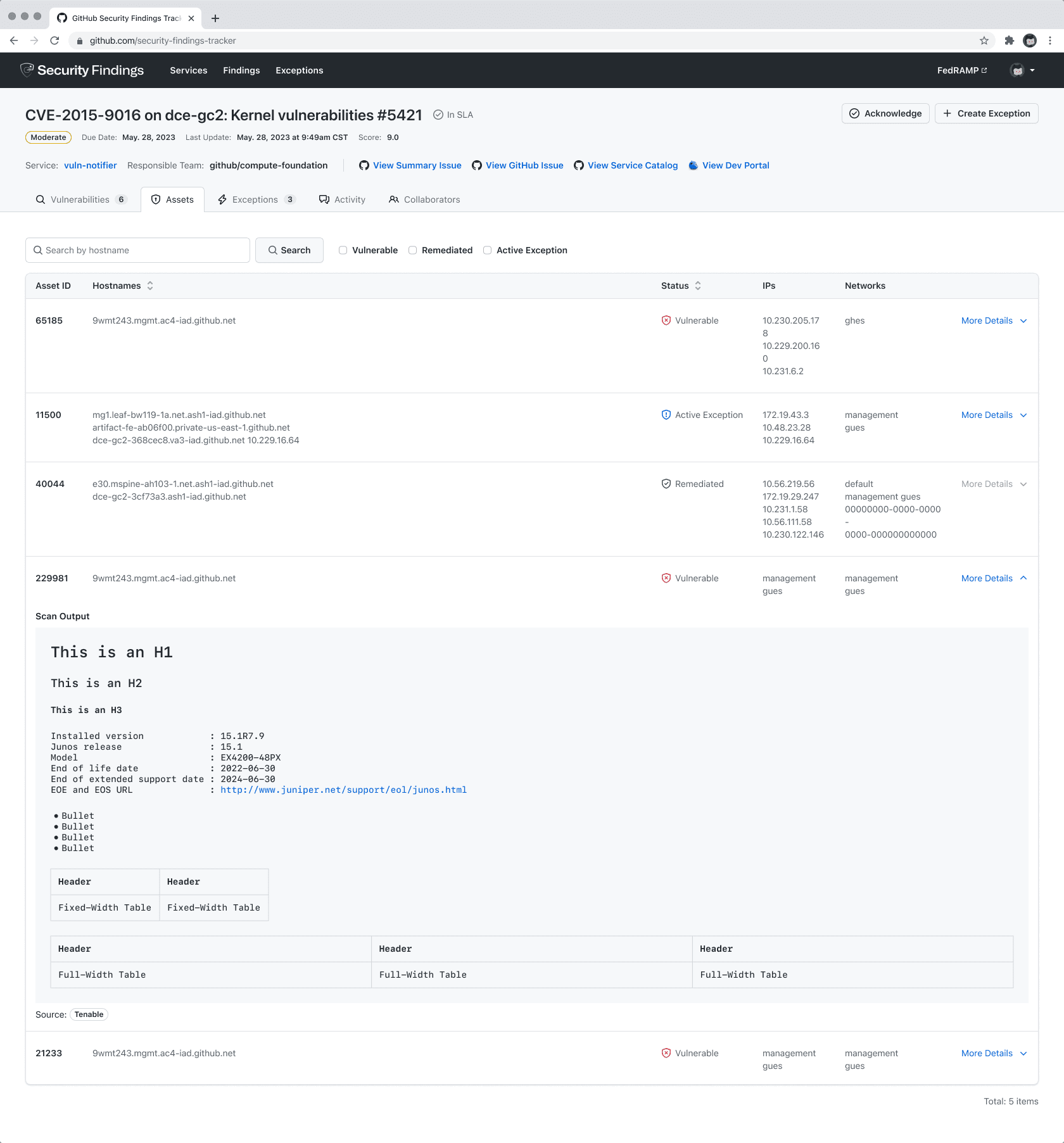Open the Collaborators tab
The width and height of the screenshot is (1064, 1143).
(424, 199)
